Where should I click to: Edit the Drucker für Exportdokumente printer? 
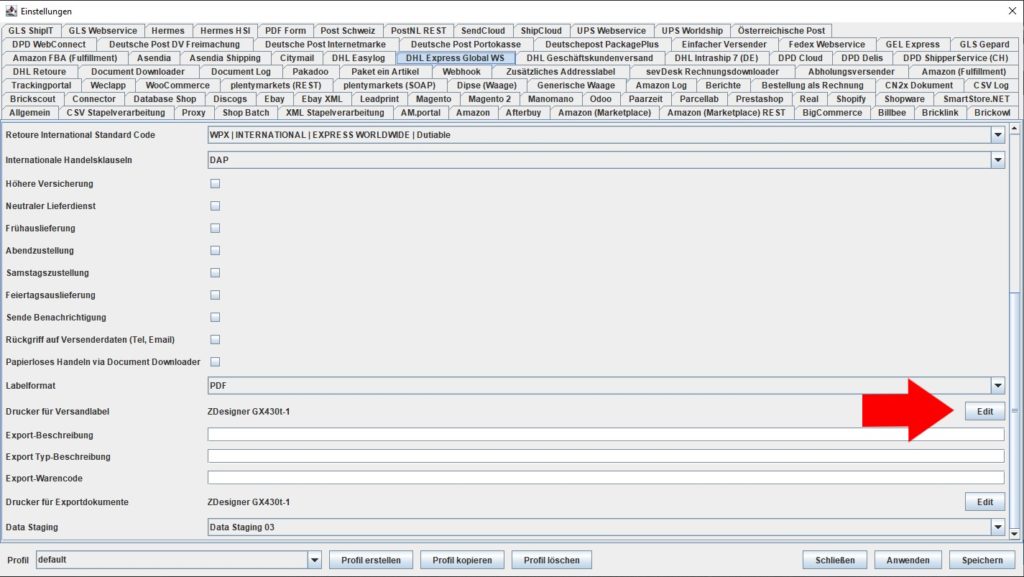pyautogui.click(x=985, y=502)
